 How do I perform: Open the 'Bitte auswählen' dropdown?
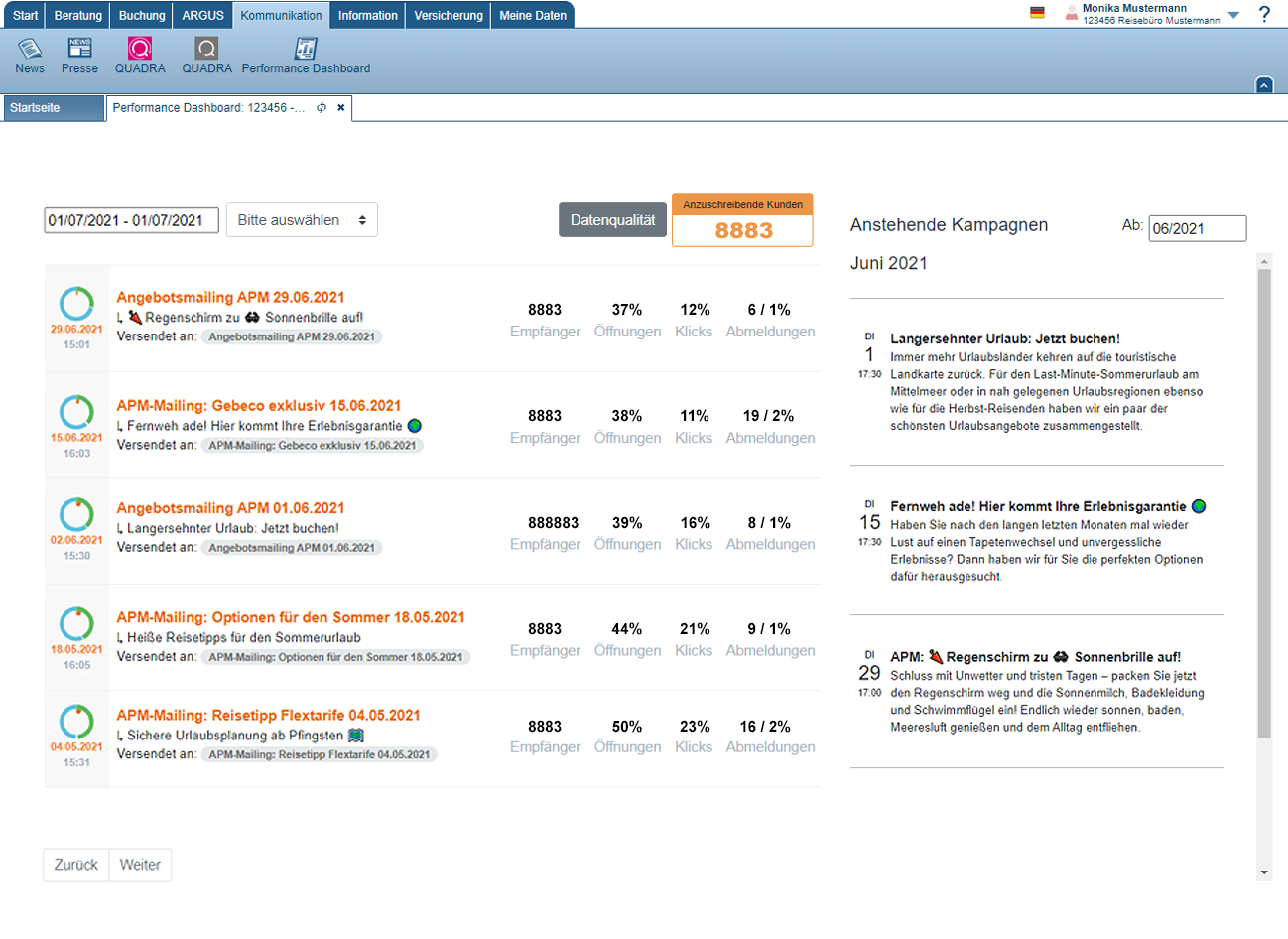[302, 220]
